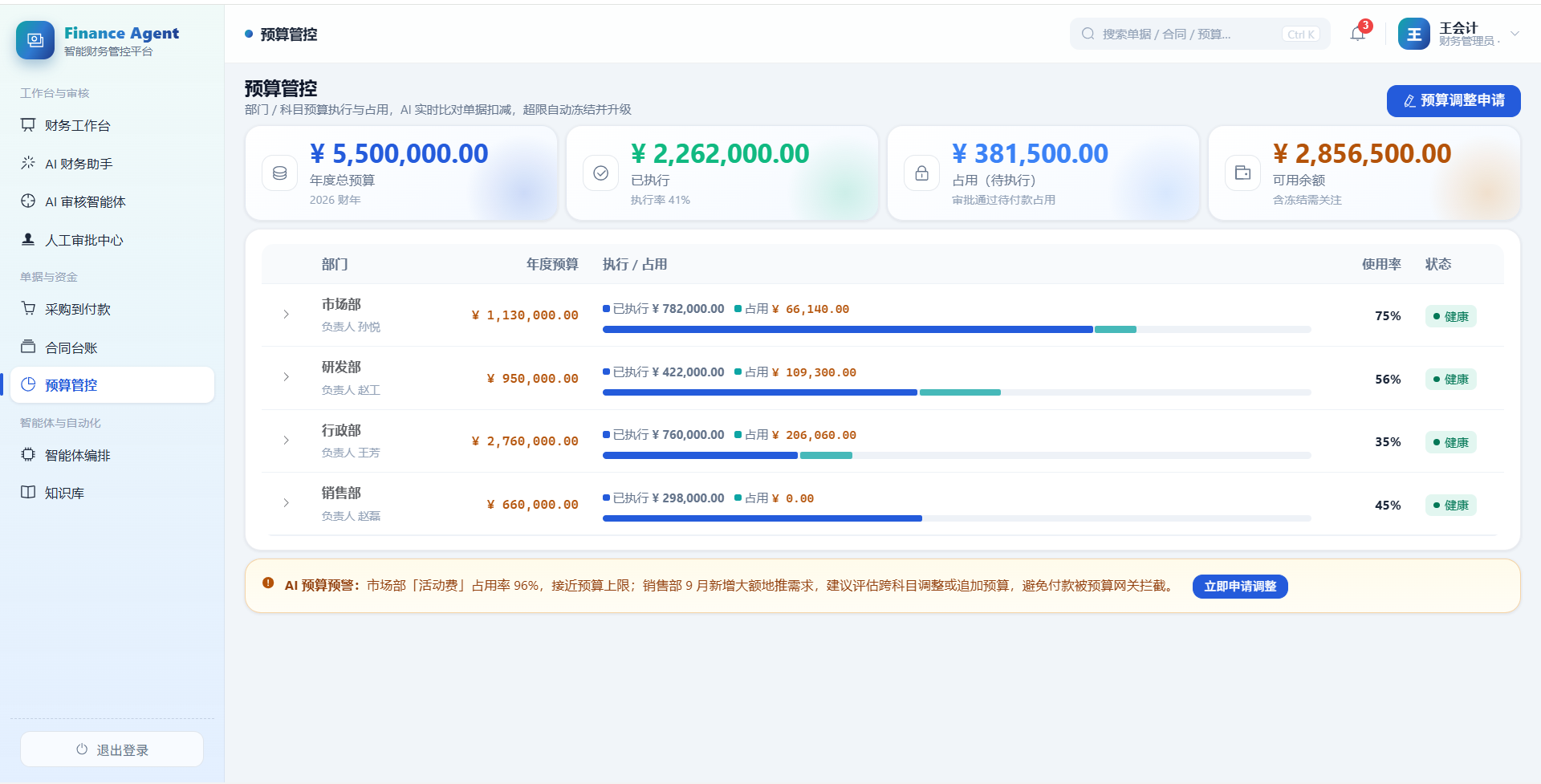
Task: Click the 市场部 budget progress bar
Action: 957,330
